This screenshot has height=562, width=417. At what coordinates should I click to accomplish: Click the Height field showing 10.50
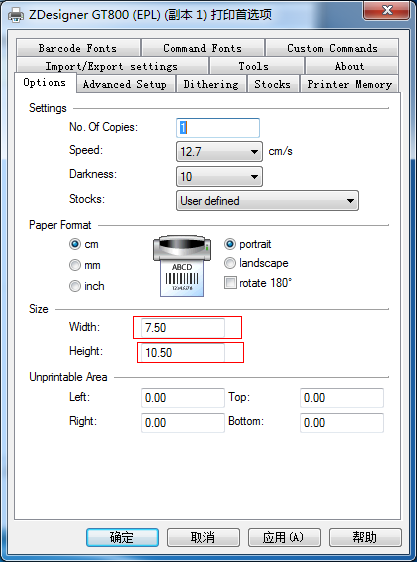[183, 352]
